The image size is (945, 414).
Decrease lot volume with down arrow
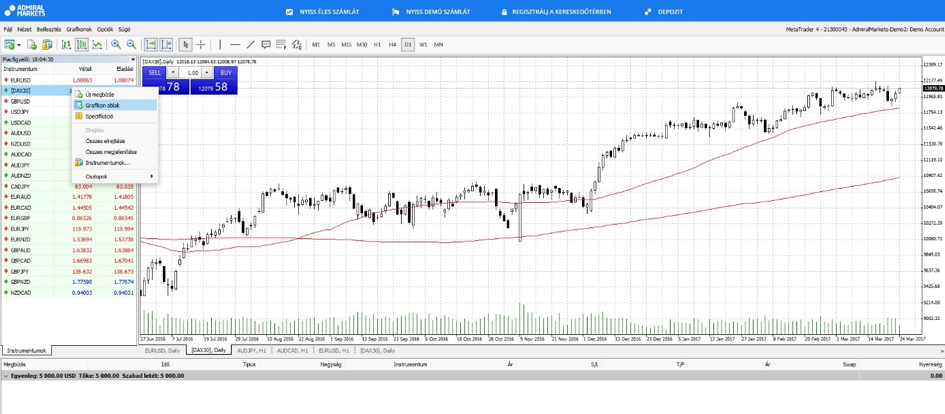click(172, 73)
